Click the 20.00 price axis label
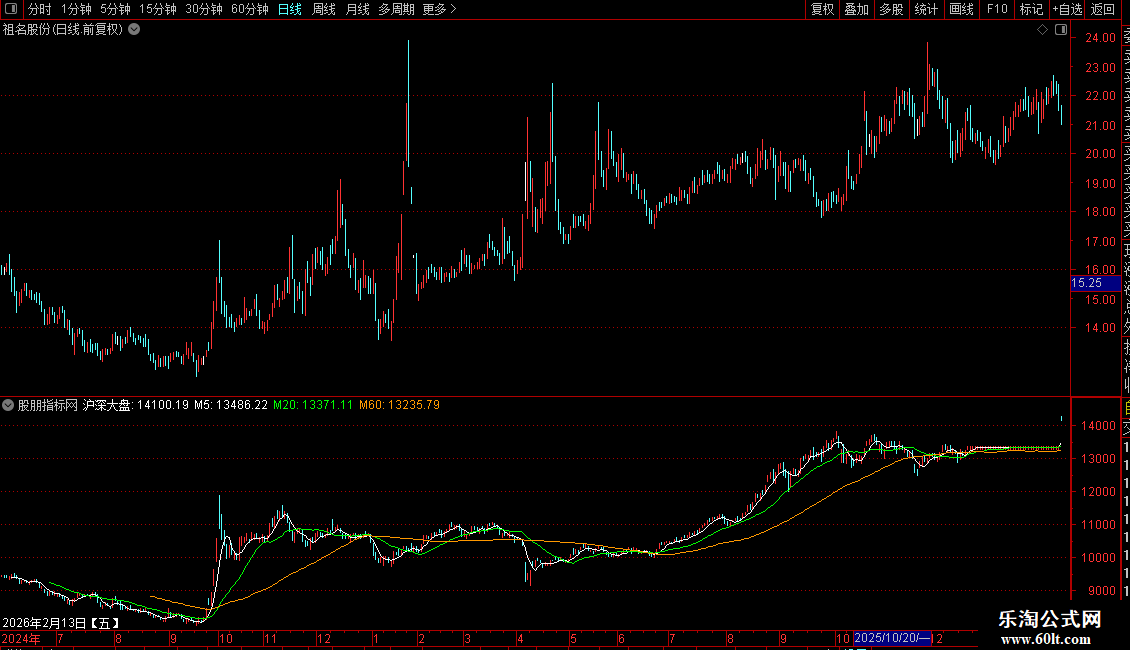Viewport: 1130px width, 650px height. (1100, 153)
